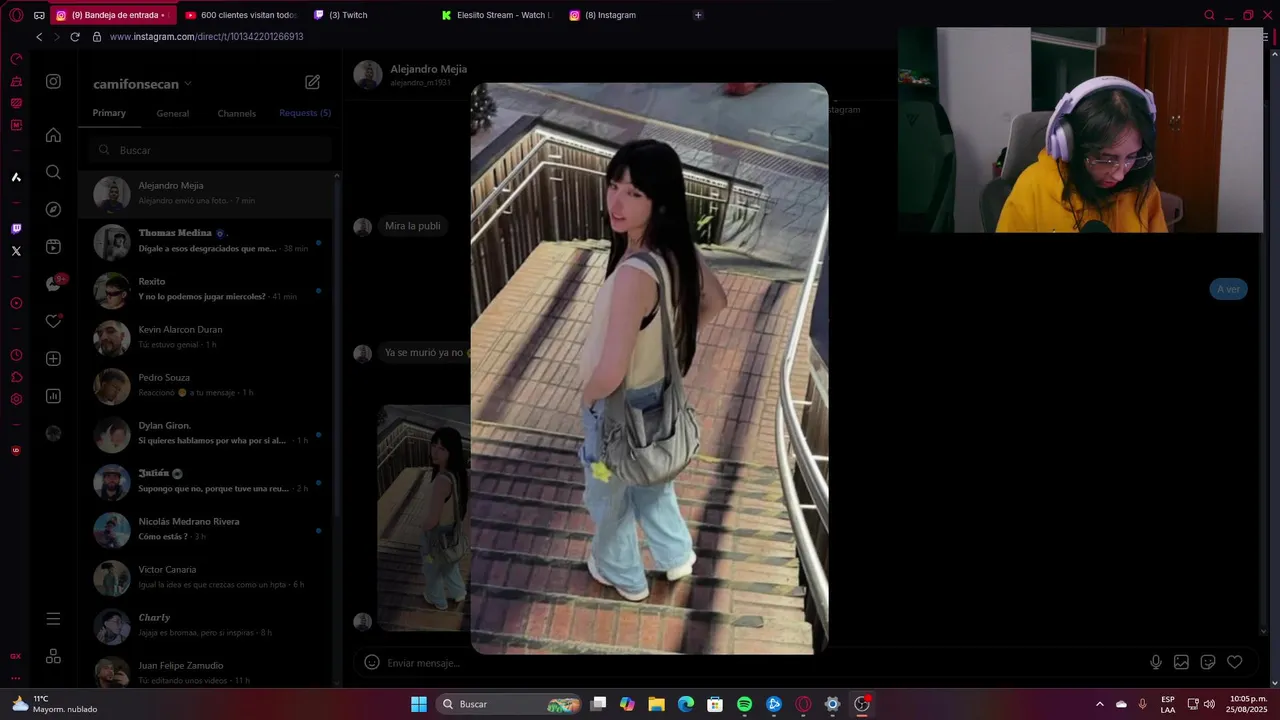Open emoji picker in message box
1280x720 pixels.
[x=372, y=662]
